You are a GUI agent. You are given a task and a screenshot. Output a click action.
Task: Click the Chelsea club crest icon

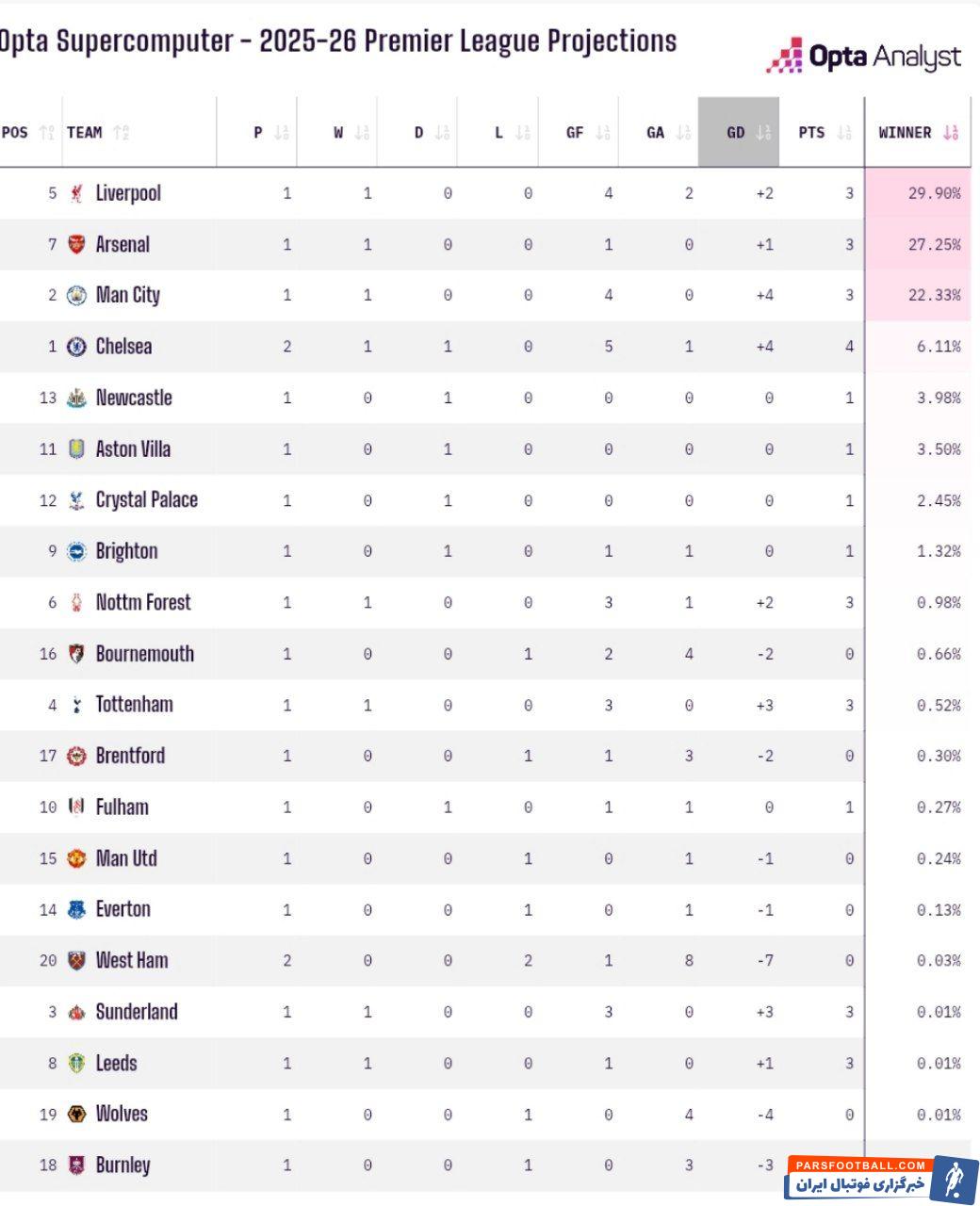click(x=76, y=347)
